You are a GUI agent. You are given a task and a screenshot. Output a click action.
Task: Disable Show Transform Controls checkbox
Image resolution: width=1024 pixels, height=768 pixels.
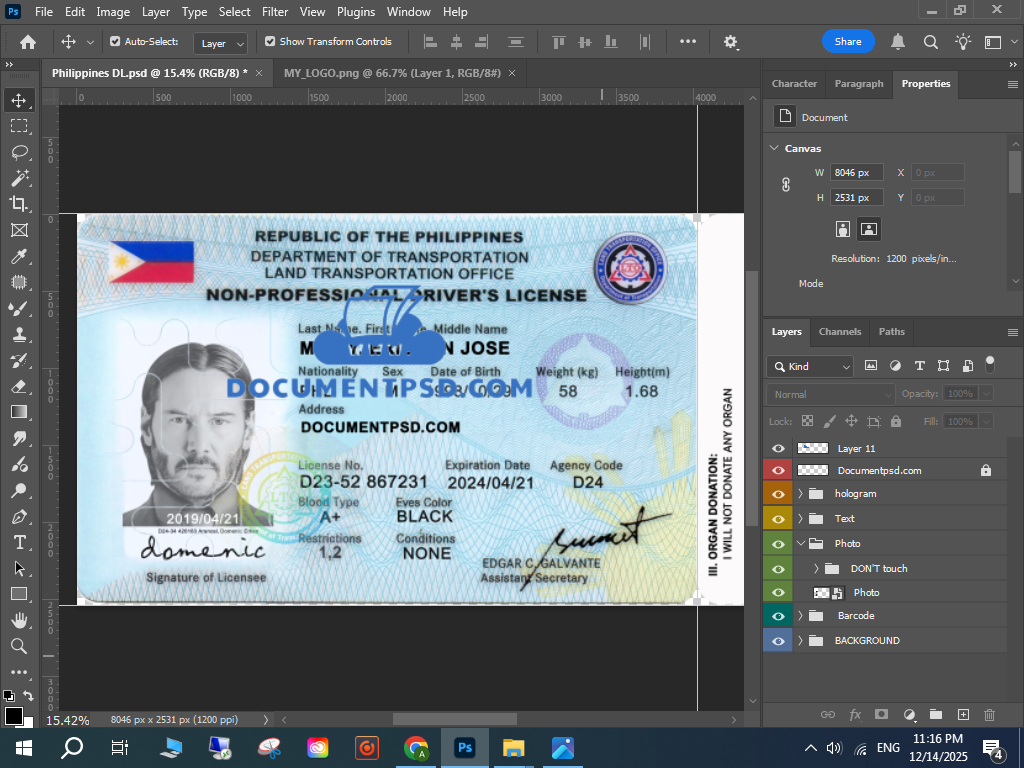point(270,42)
